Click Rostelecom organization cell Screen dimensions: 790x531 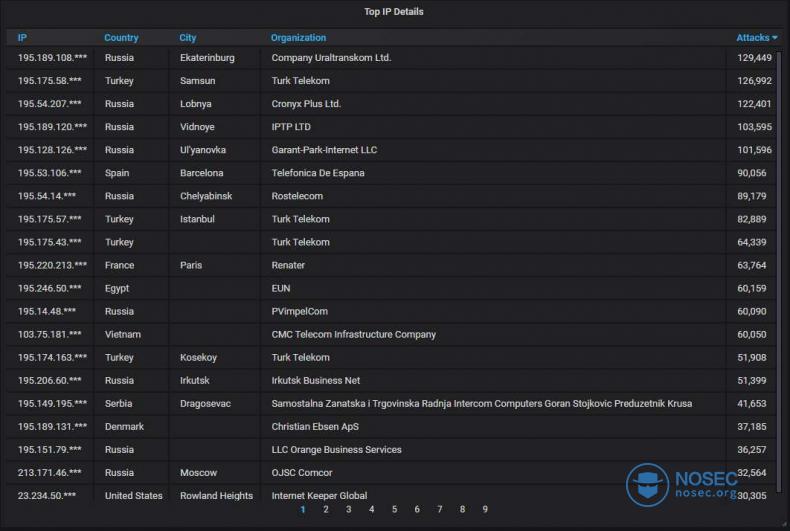tap(297, 196)
